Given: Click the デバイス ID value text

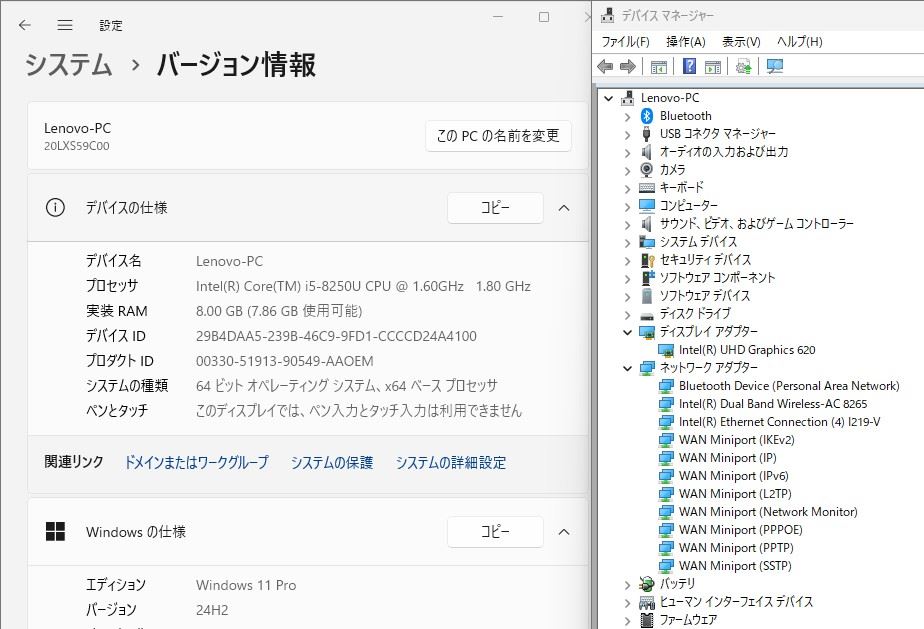Looking at the screenshot, I should [336, 336].
